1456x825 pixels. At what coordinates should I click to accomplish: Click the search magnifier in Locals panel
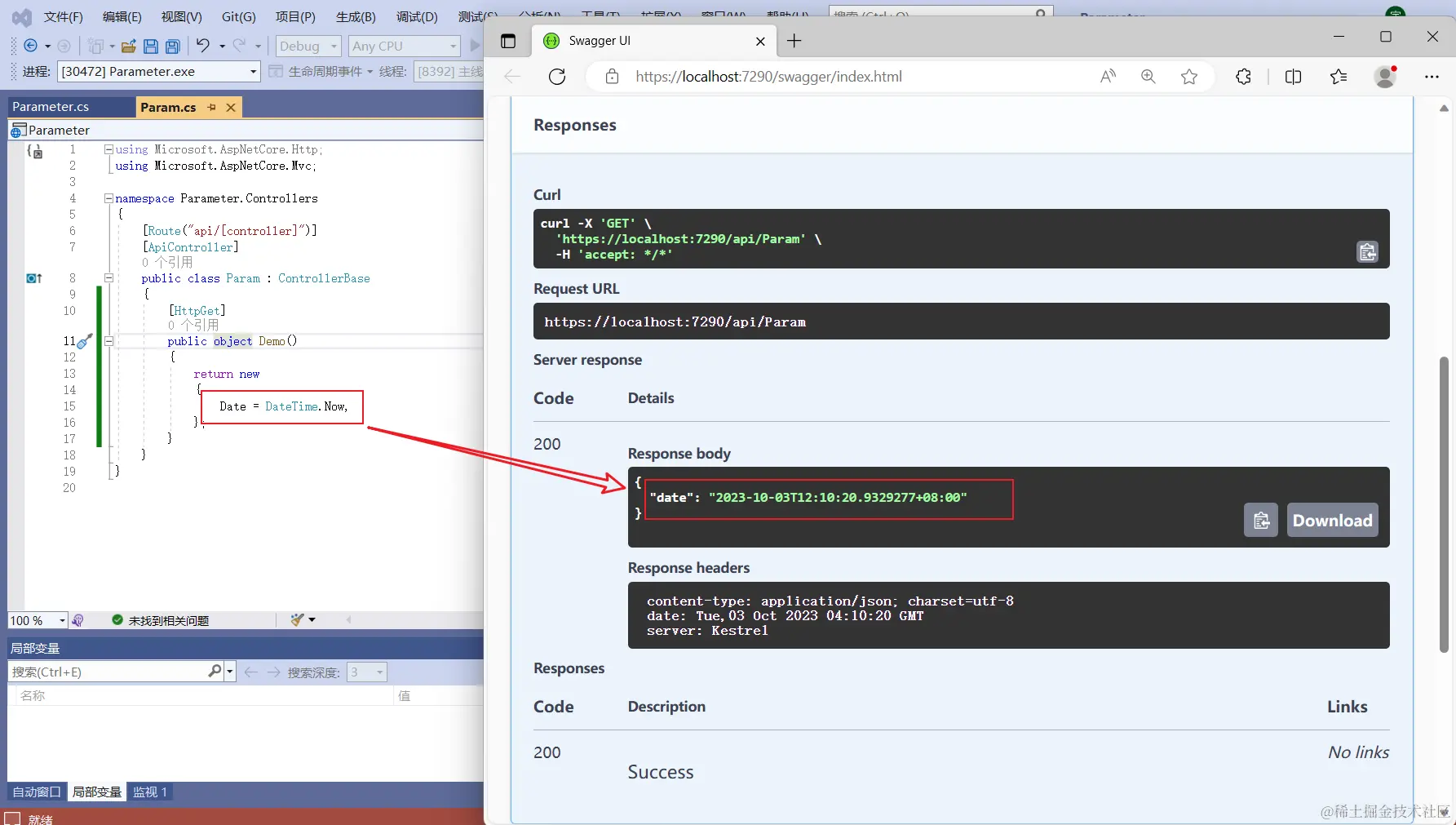coord(215,671)
